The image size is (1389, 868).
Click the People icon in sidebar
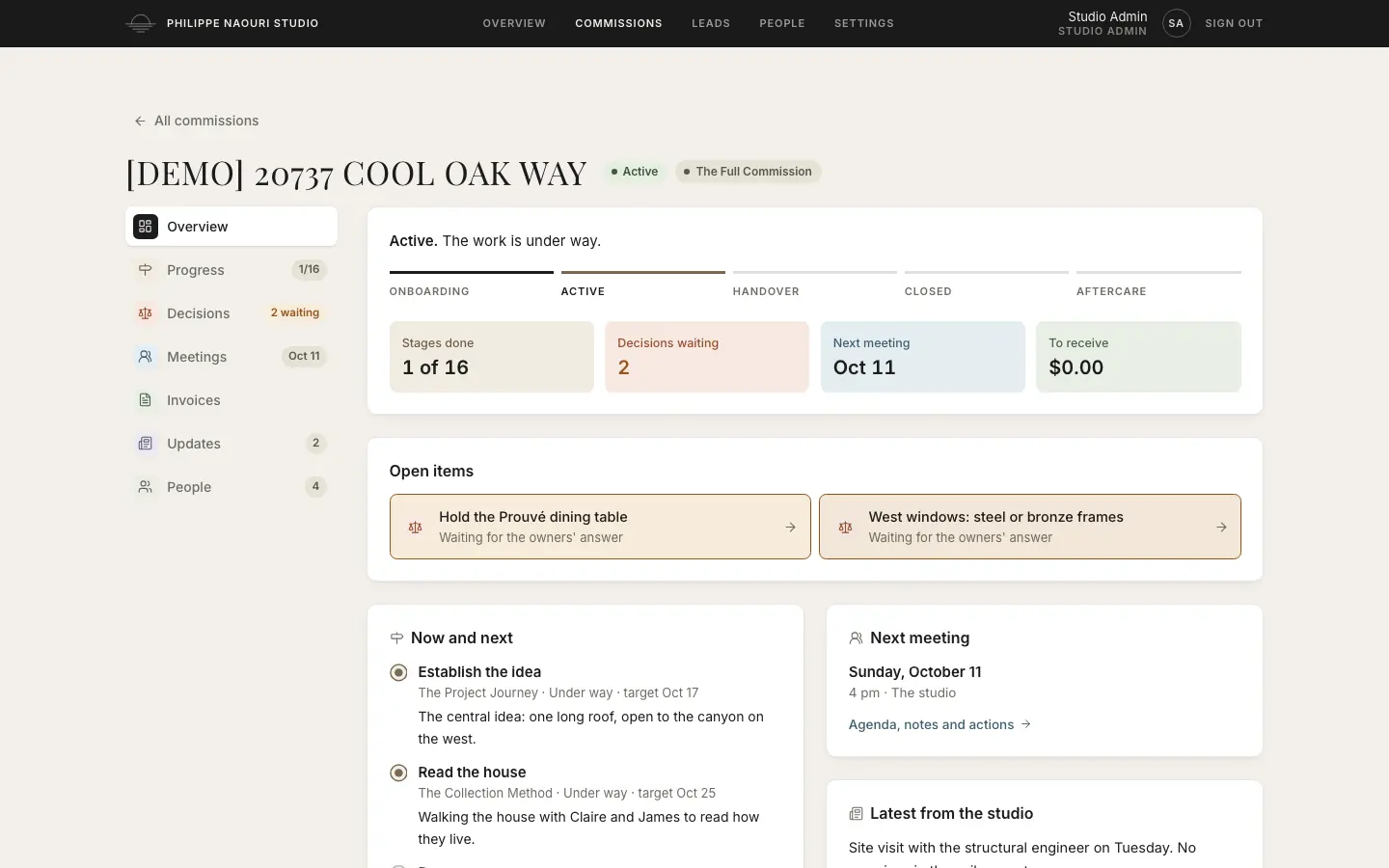tap(146, 487)
